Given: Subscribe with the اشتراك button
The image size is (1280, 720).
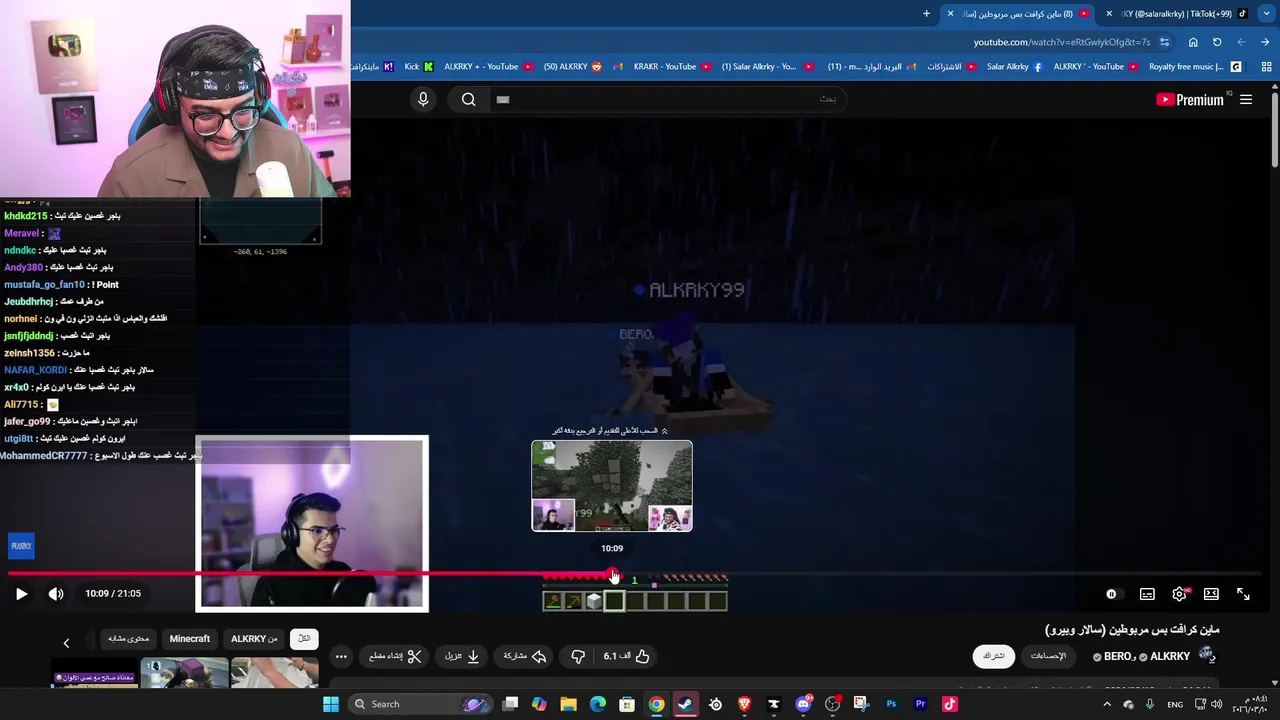Looking at the screenshot, I should [994, 656].
